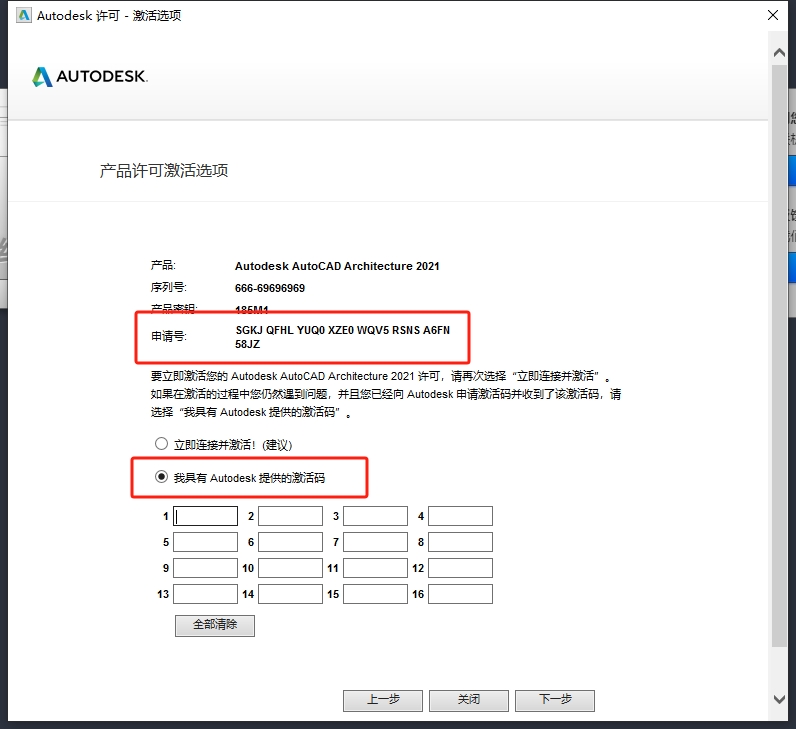Click the scrollbar down arrow
The height and width of the screenshot is (729, 796).
[x=779, y=699]
